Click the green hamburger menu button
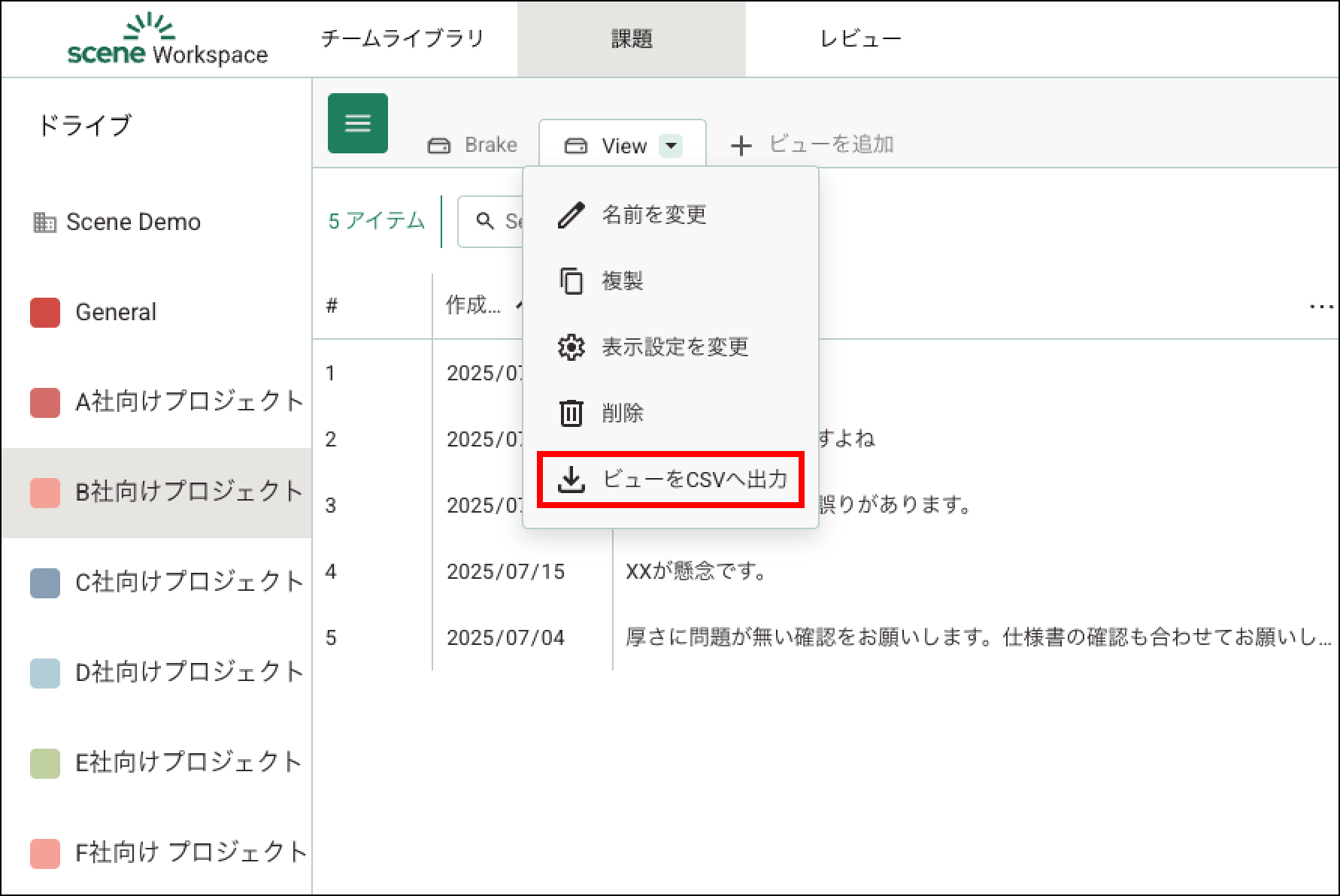The image size is (1340, 896). [x=357, y=123]
